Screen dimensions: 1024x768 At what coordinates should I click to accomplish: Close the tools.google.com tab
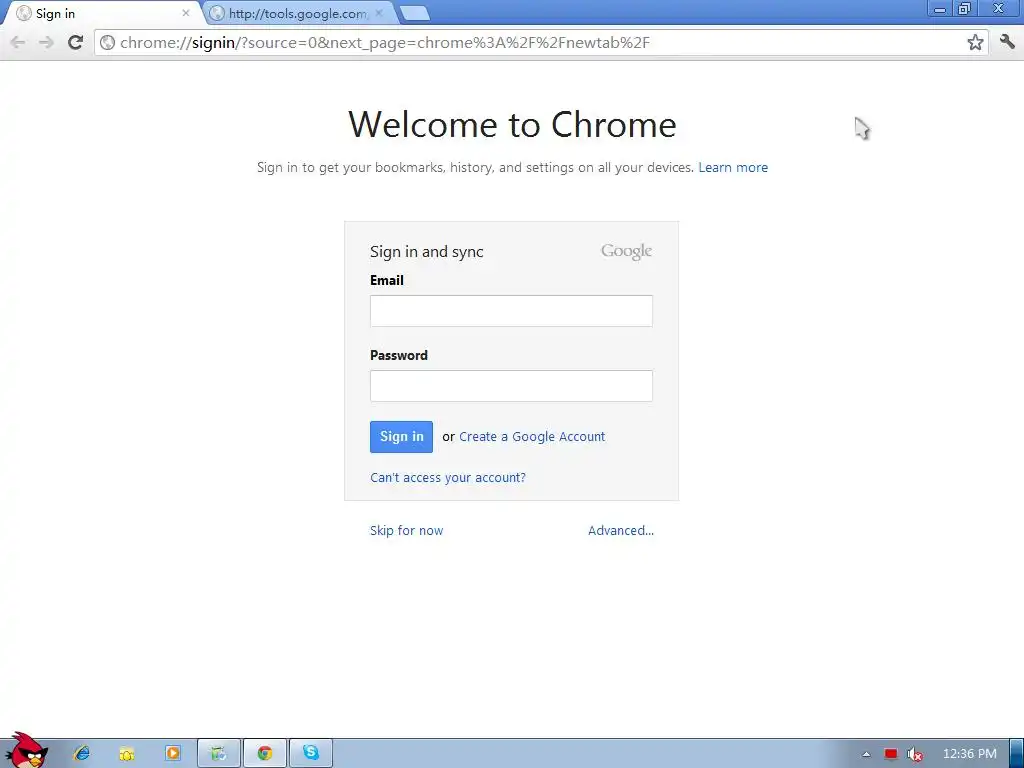[x=379, y=13]
